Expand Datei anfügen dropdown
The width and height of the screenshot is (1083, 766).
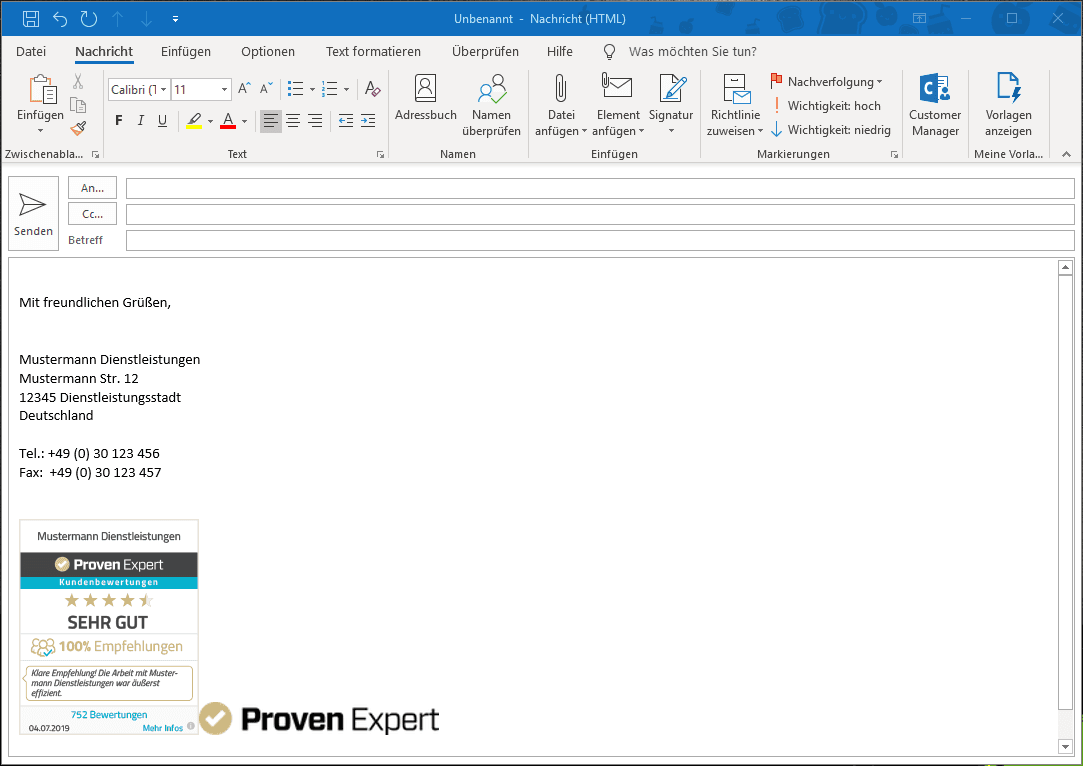pyautogui.click(x=583, y=131)
